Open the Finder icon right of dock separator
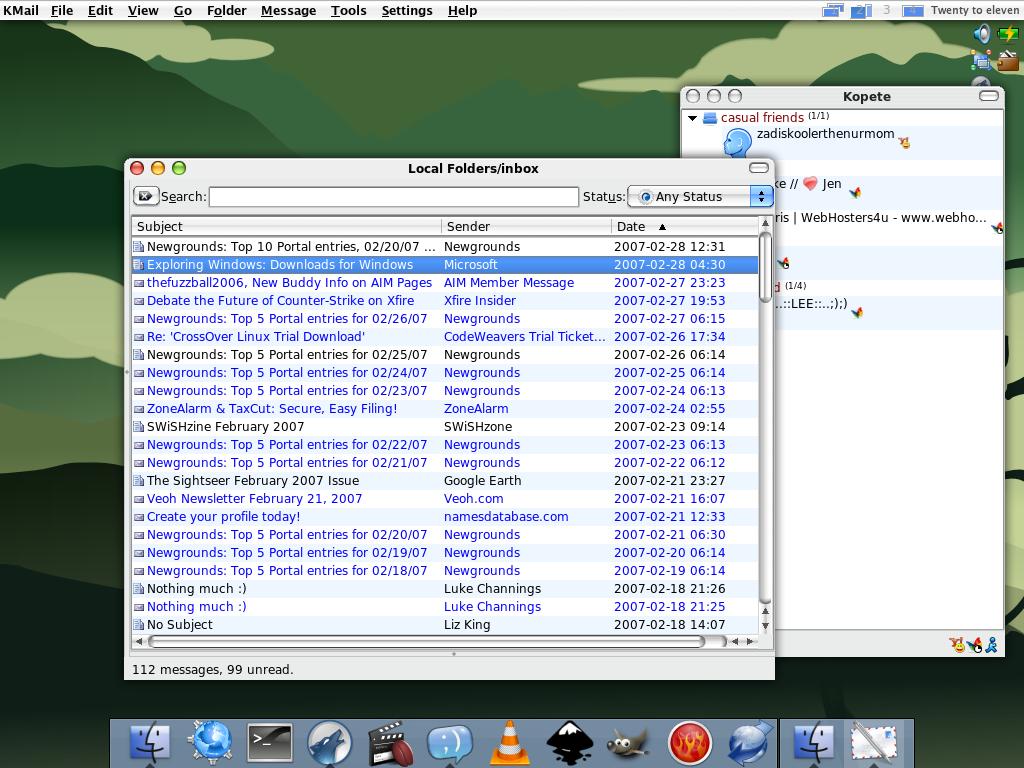 tap(813, 743)
